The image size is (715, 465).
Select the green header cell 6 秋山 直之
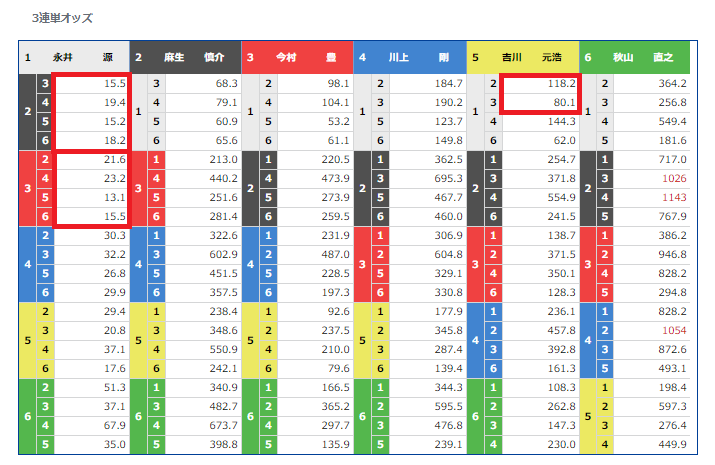[634, 57]
